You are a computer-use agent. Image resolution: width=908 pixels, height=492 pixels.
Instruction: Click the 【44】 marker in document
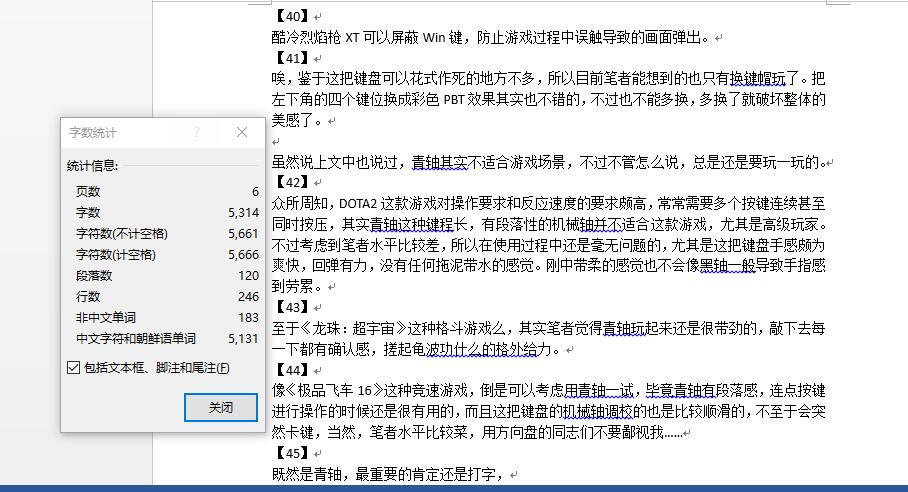point(292,370)
